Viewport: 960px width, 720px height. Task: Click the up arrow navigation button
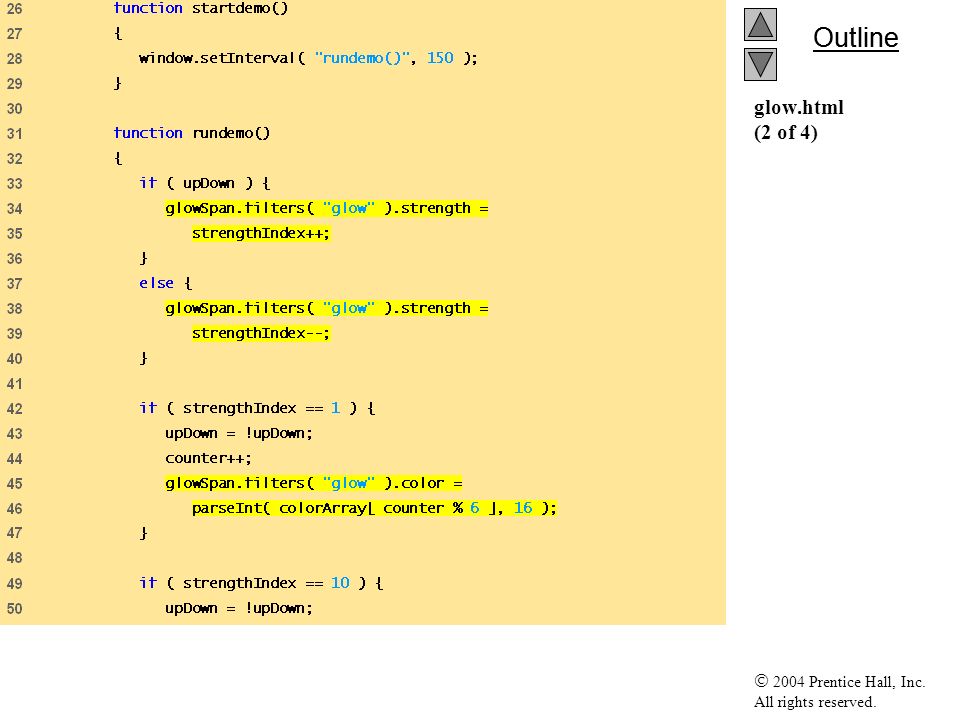[x=760, y=24]
